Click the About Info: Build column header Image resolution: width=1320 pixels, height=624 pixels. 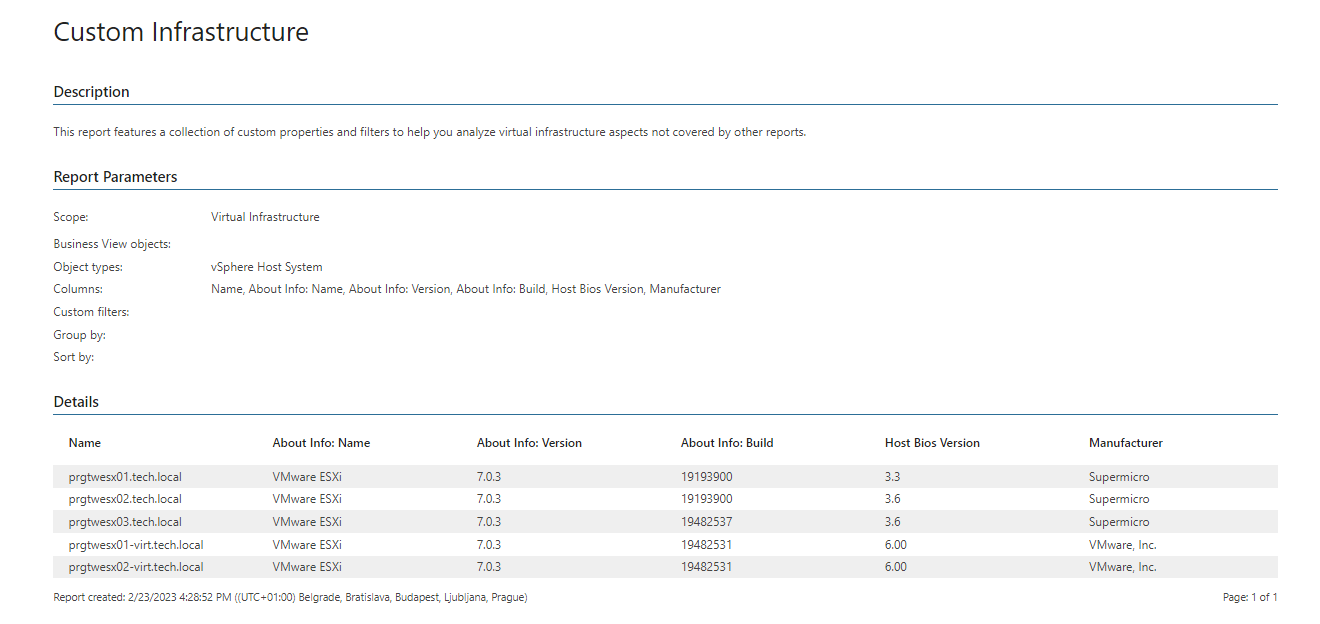tap(727, 443)
